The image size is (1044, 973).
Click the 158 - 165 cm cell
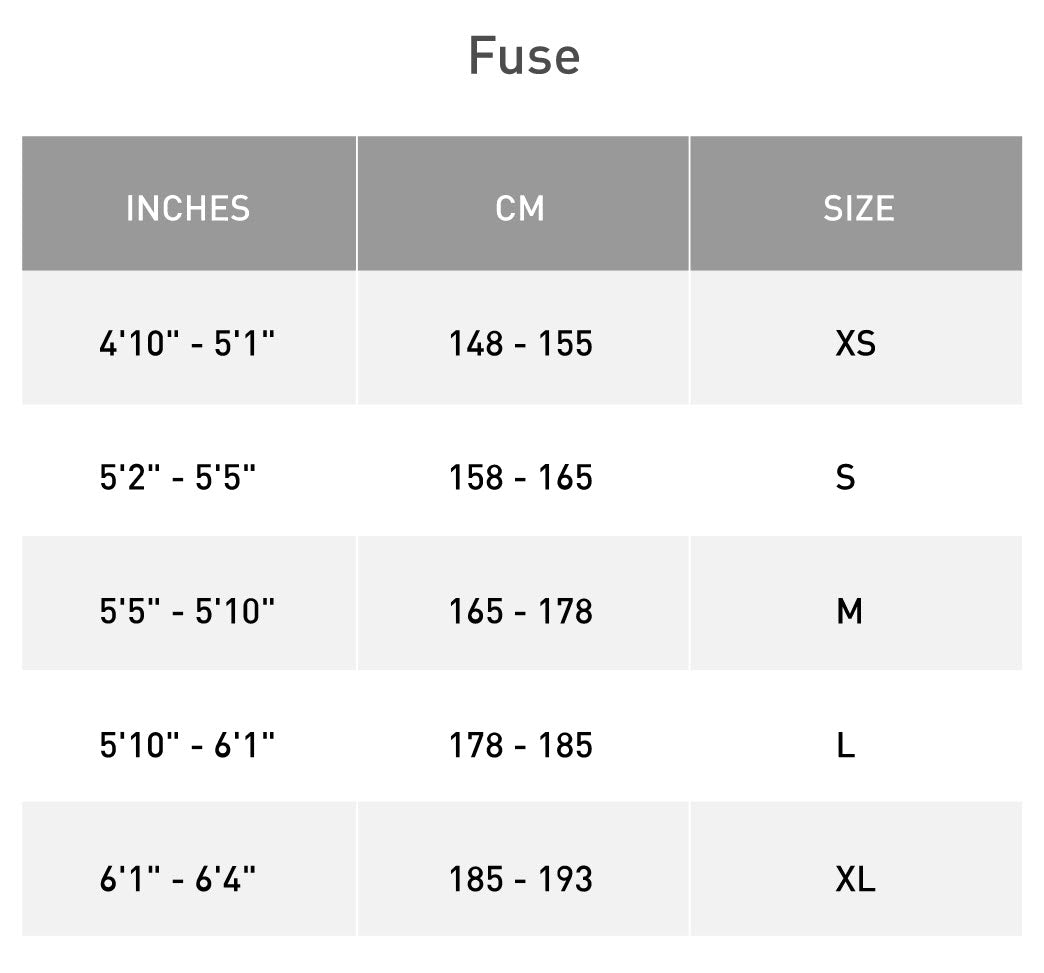[521, 478]
